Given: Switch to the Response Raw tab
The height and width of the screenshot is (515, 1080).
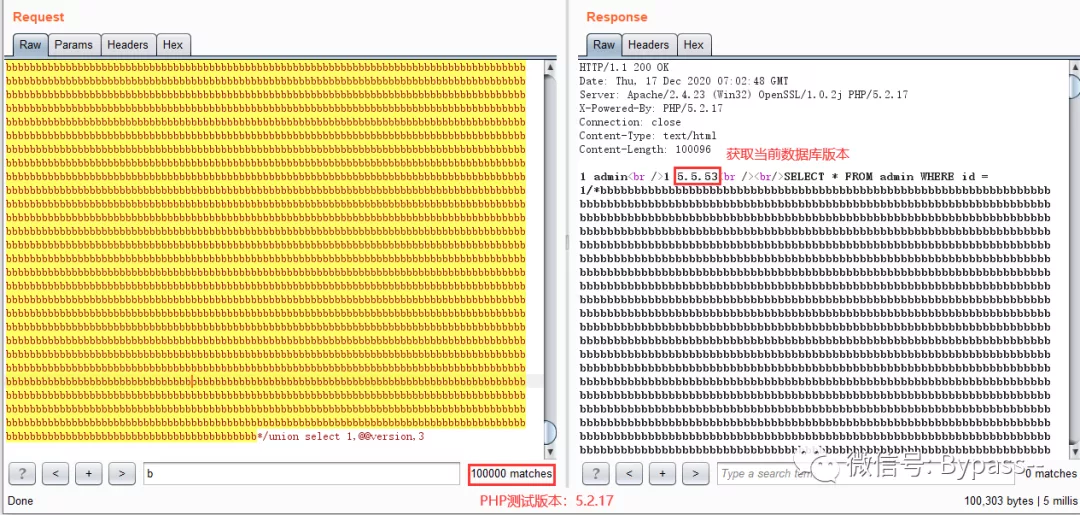Looking at the screenshot, I should 604,45.
